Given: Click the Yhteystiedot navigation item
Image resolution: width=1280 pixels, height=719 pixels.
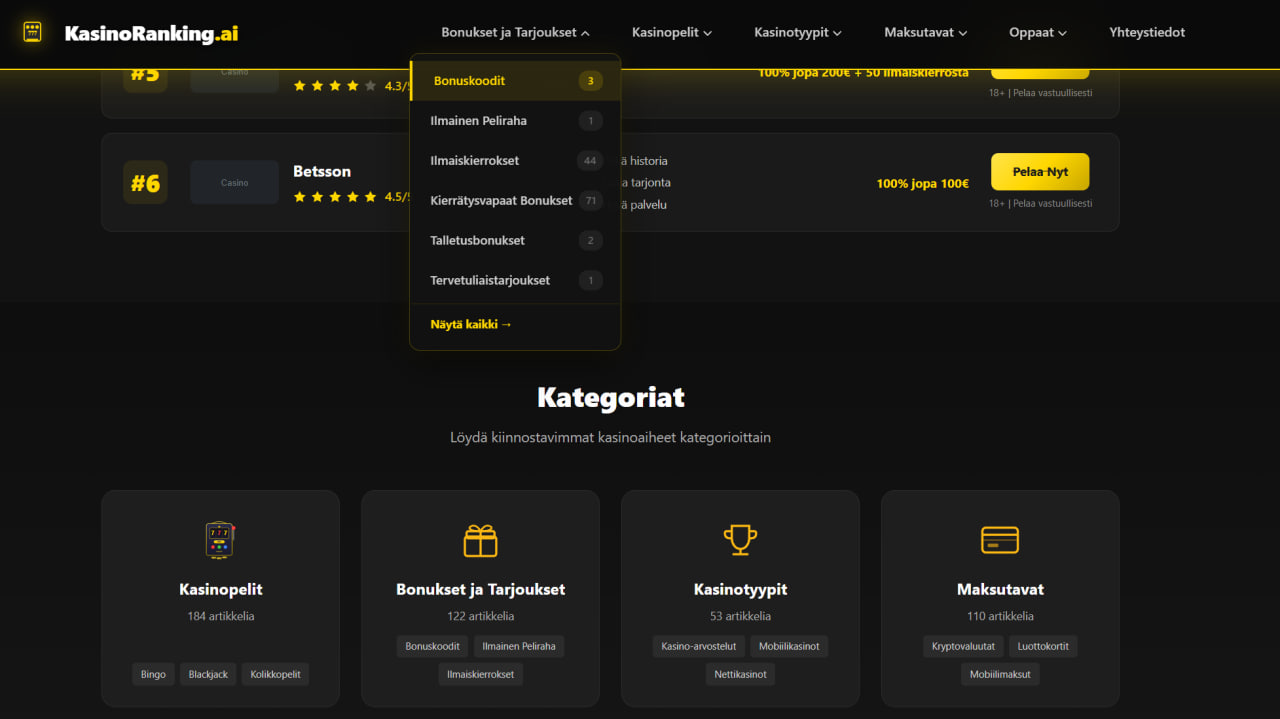Looking at the screenshot, I should (x=1146, y=31).
